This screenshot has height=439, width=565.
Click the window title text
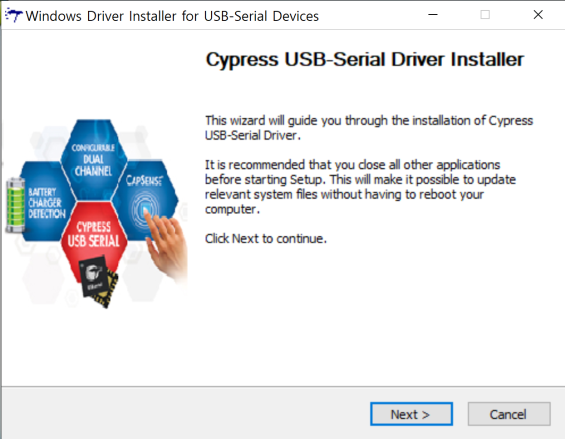click(x=172, y=16)
